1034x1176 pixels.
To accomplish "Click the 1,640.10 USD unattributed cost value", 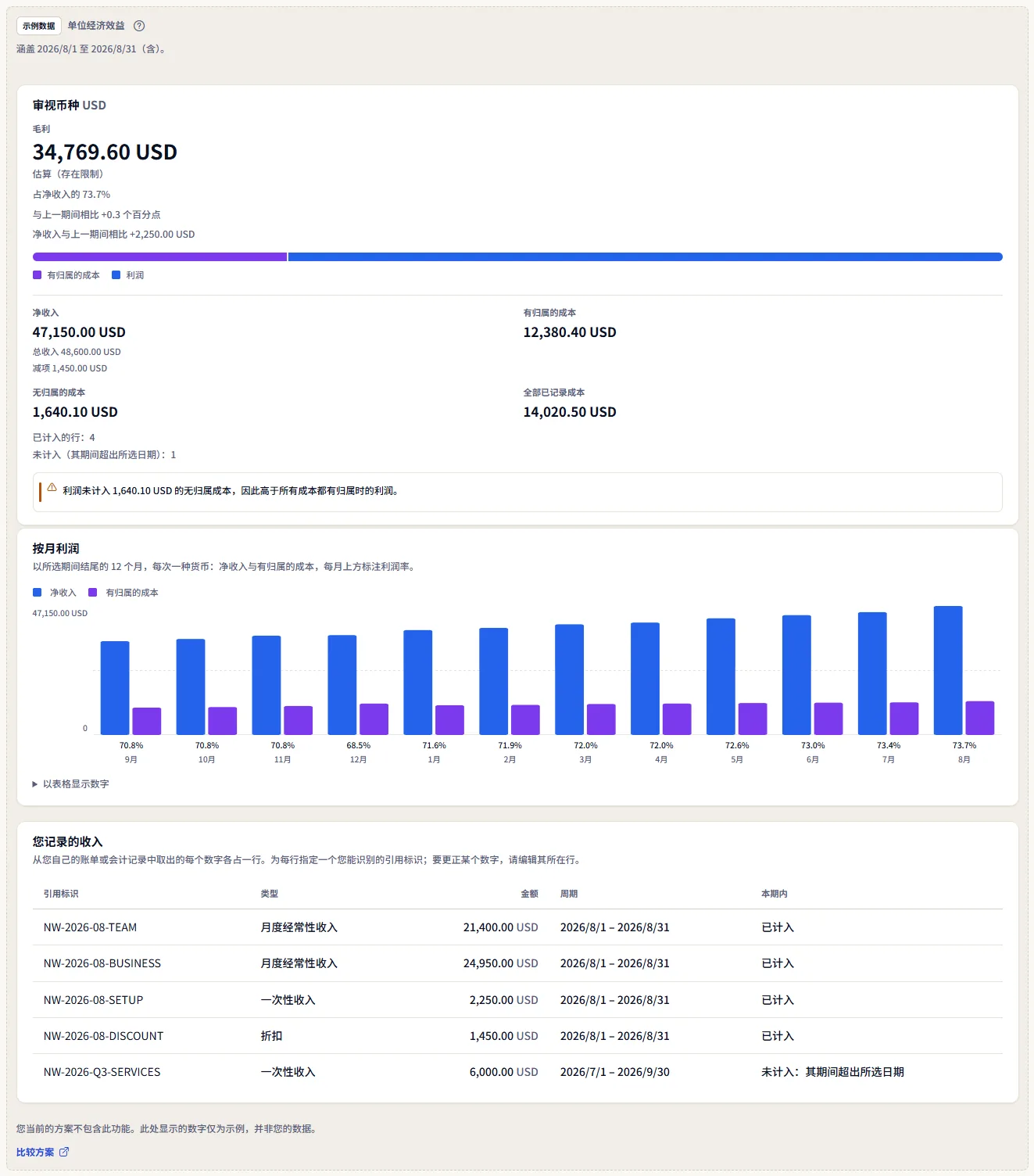I will (x=75, y=412).
